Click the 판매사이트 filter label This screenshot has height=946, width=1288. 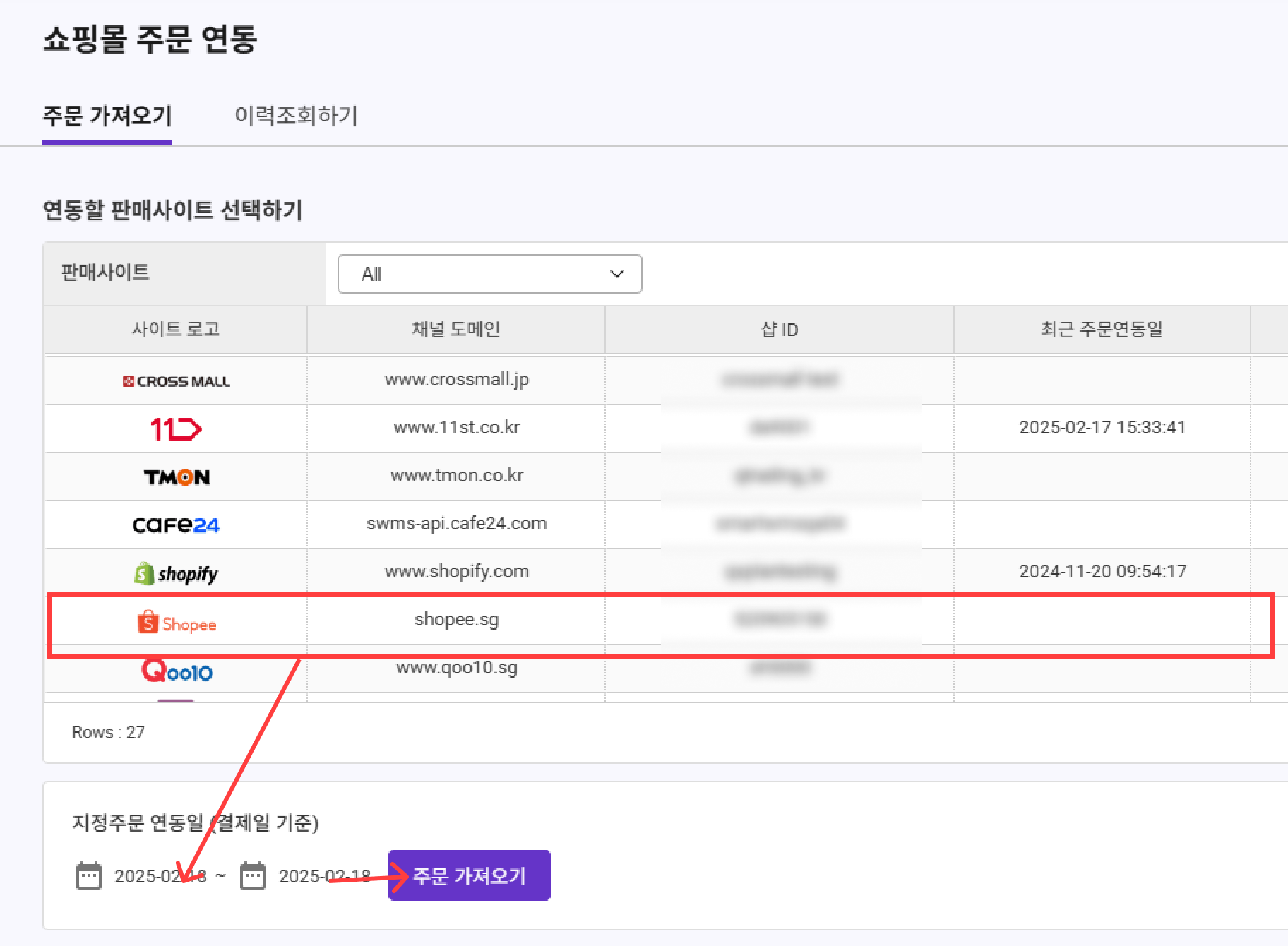tap(105, 273)
